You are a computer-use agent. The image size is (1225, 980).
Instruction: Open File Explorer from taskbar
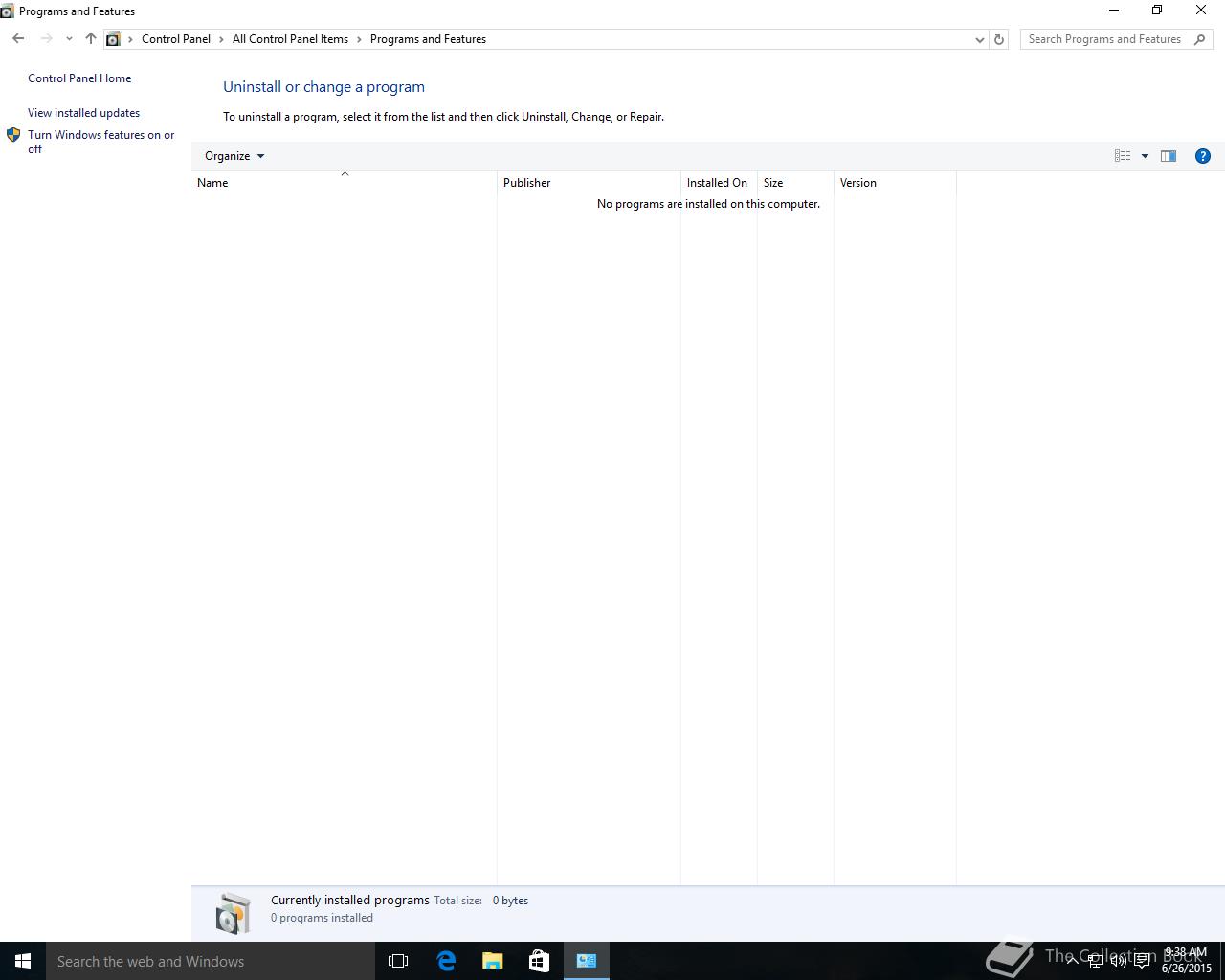(x=492, y=961)
